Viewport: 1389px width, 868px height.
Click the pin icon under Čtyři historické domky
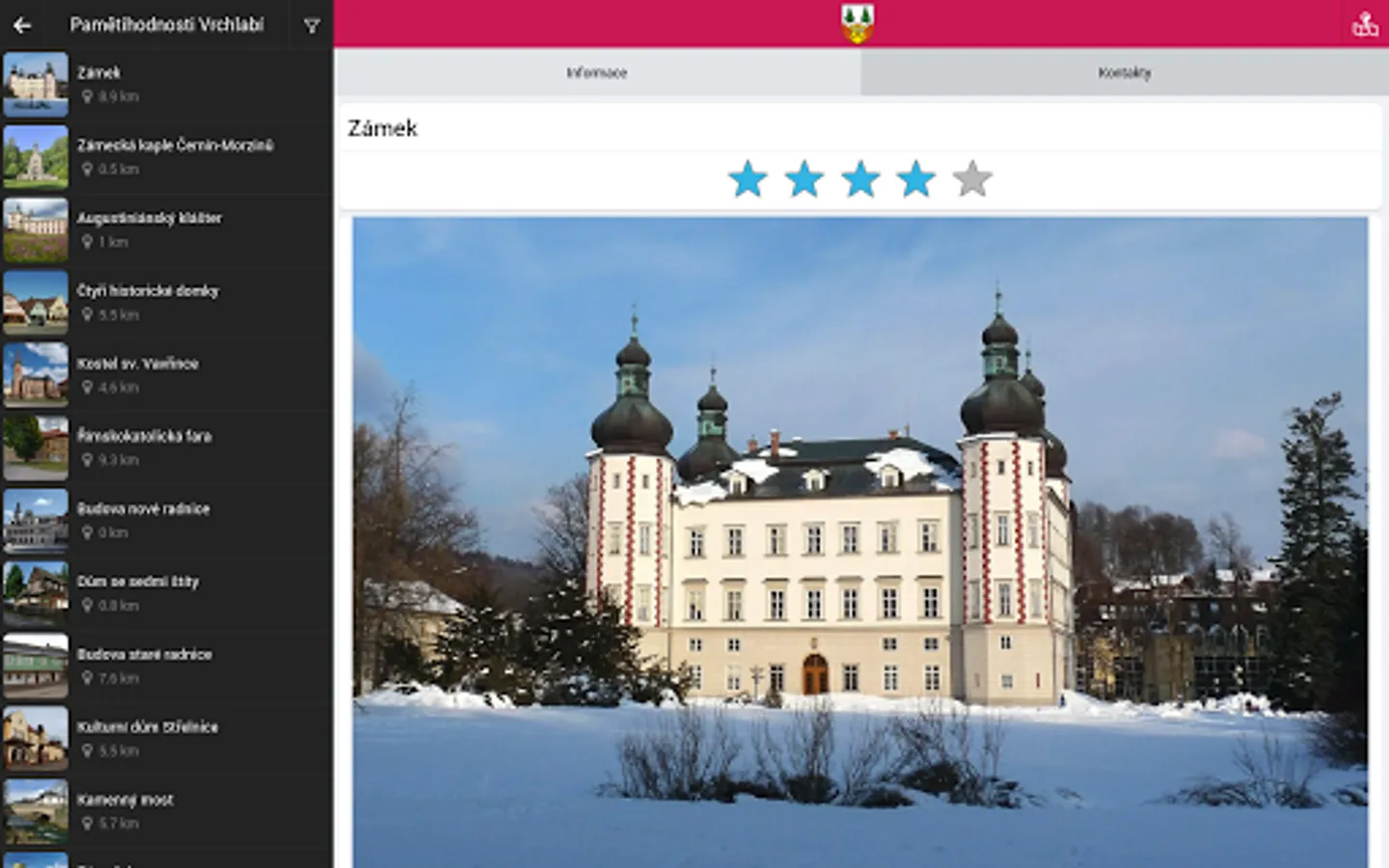[87, 315]
